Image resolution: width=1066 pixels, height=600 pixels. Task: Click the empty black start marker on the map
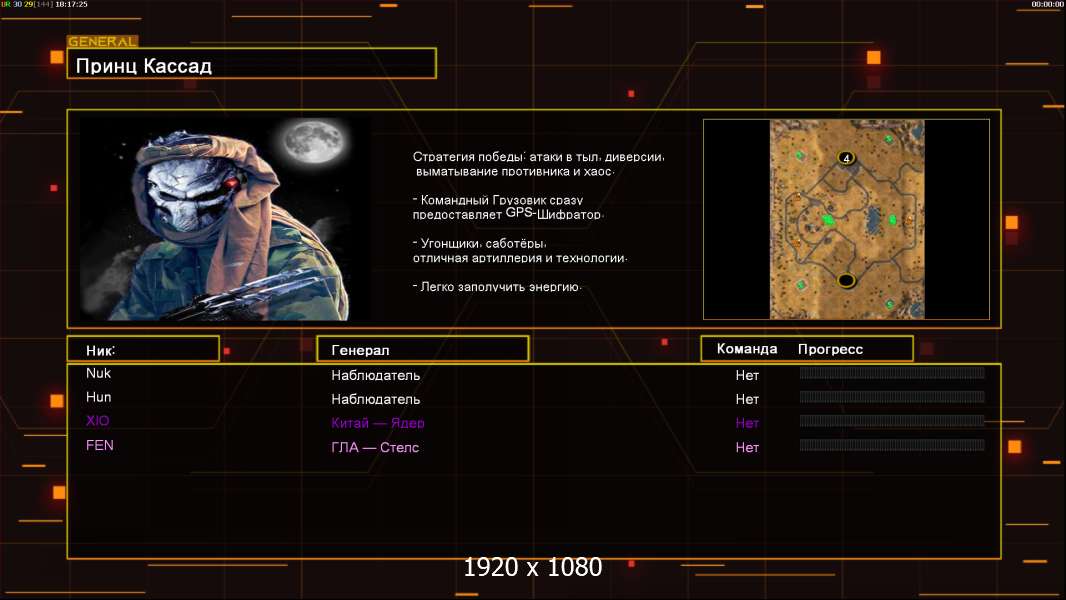[846, 280]
